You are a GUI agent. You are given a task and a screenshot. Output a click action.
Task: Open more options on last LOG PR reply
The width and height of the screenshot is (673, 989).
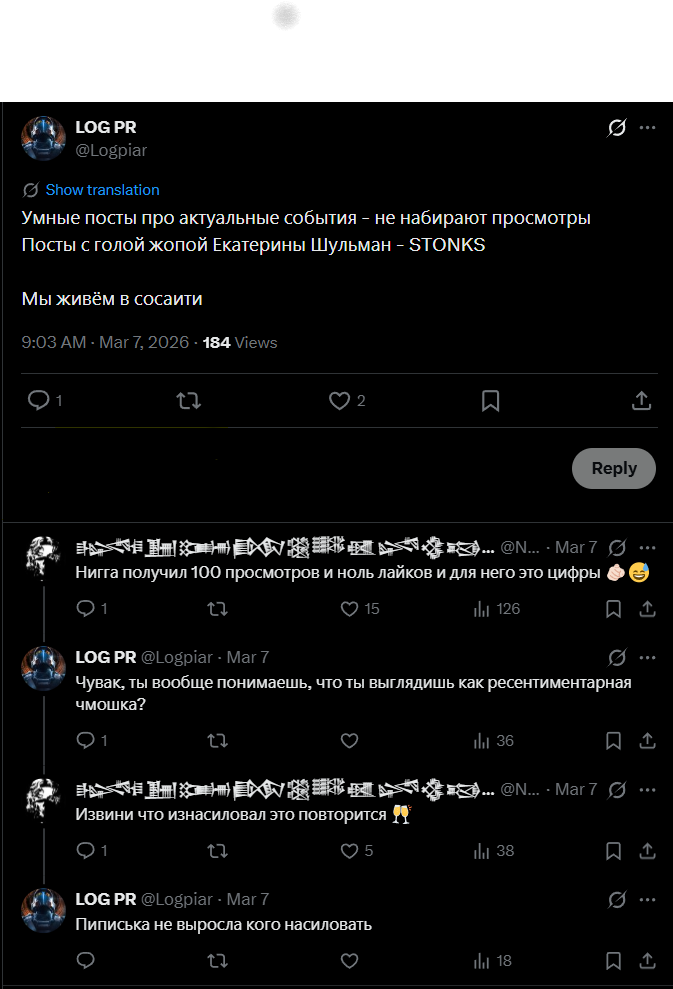tap(647, 899)
